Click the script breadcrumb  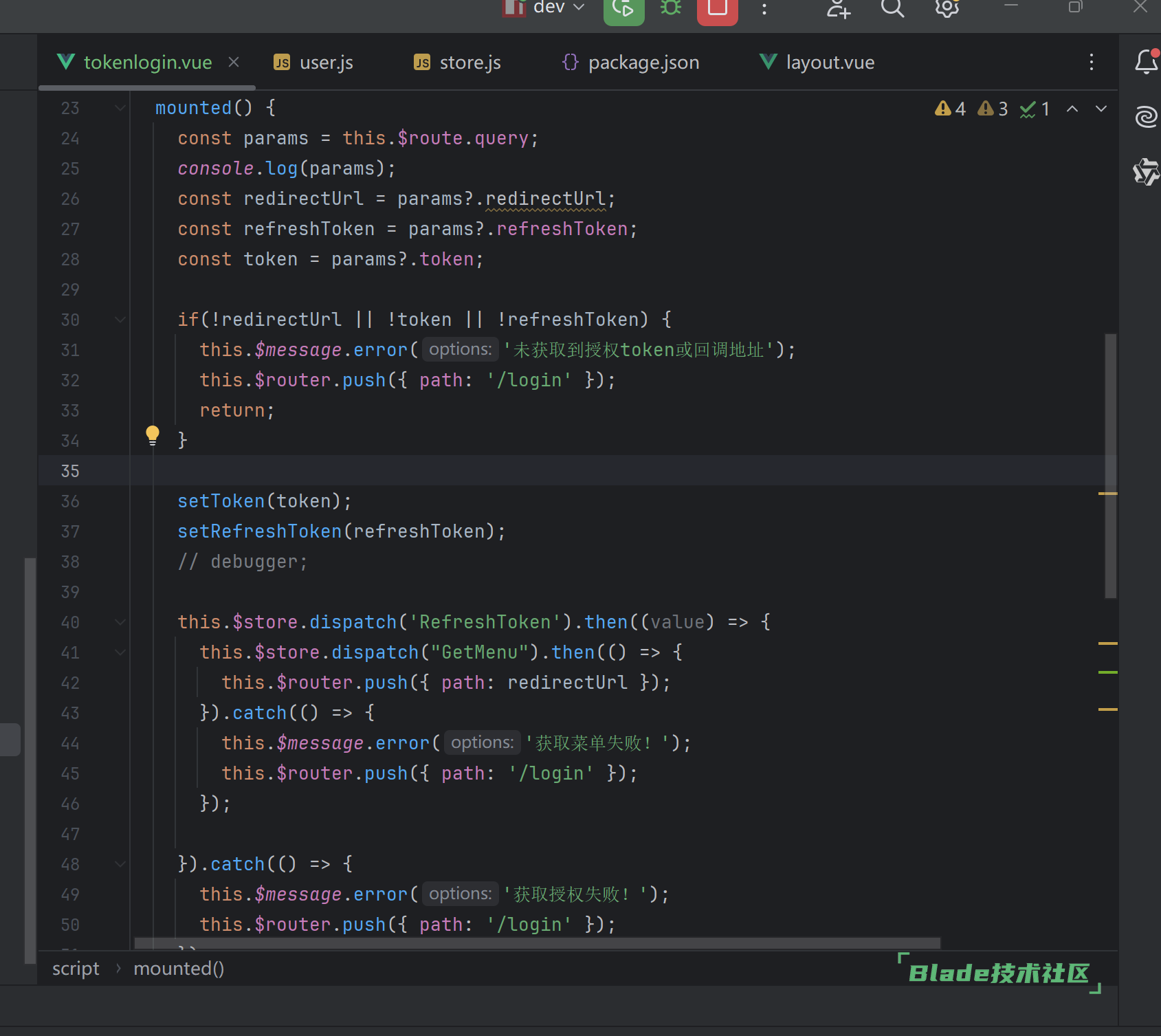point(76,969)
